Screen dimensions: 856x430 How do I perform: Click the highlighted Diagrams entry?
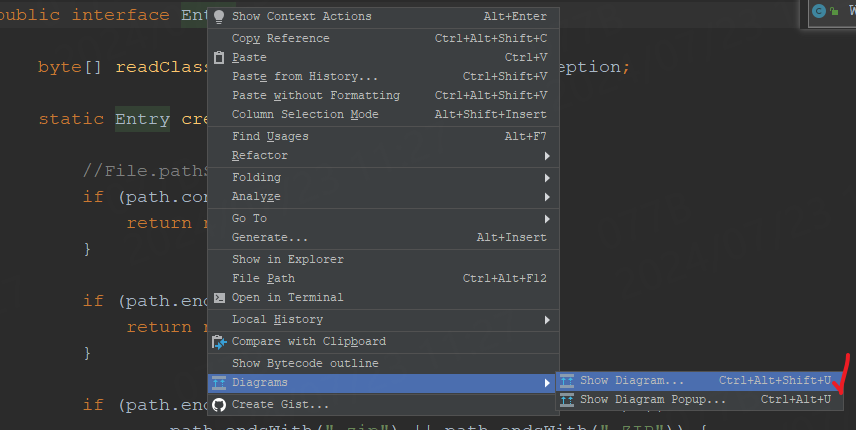383,383
